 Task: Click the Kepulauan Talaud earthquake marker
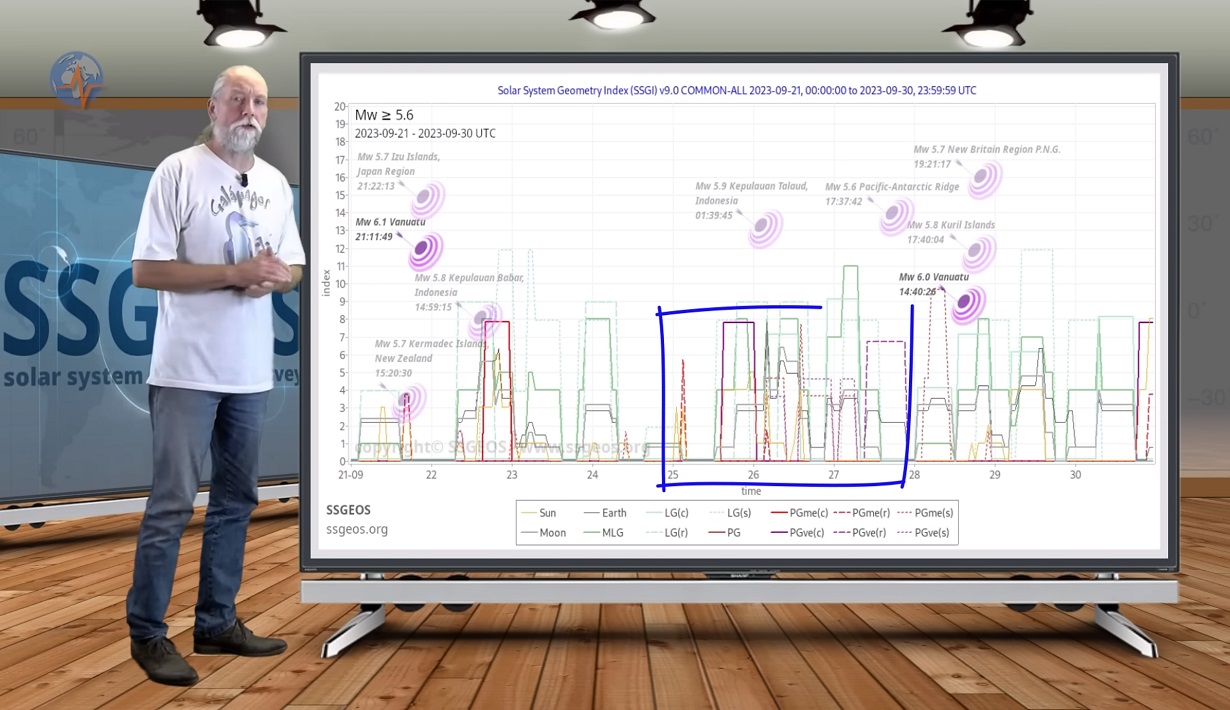766,229
